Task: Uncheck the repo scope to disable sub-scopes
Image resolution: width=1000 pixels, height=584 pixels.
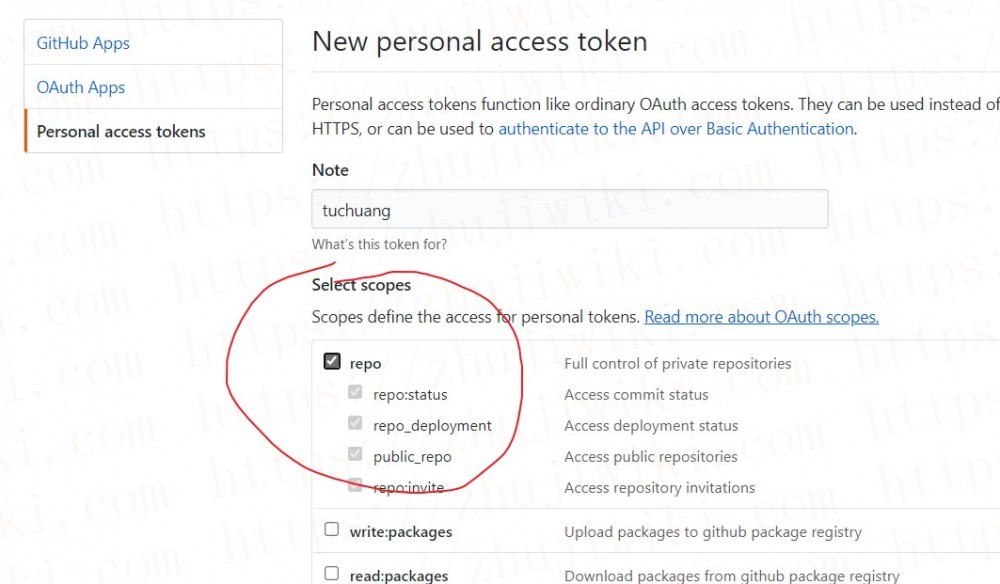Action: [x=331, y=361]
